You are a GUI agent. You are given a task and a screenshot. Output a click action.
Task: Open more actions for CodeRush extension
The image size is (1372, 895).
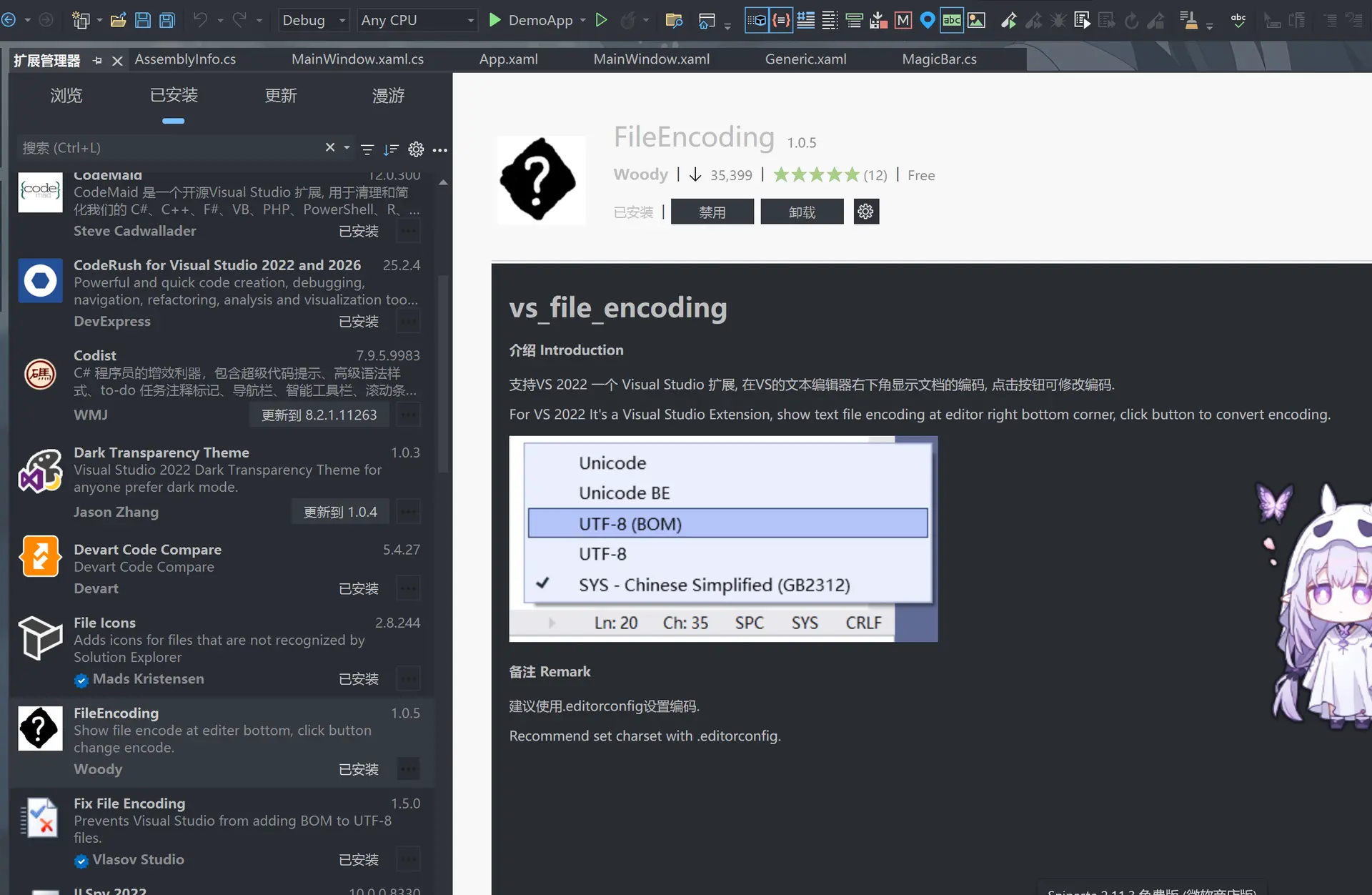pos(409,322)
